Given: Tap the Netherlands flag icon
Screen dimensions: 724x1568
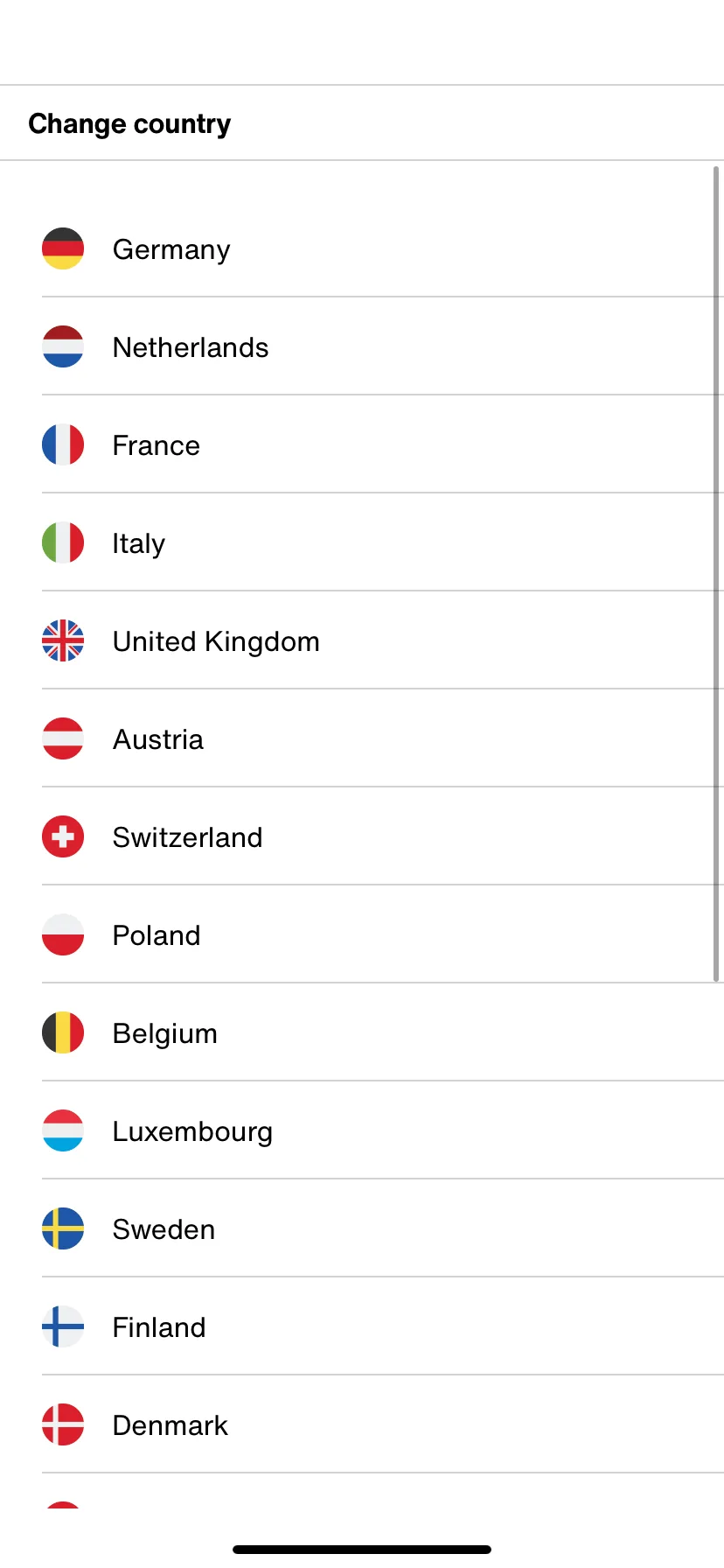Looking at the screenshot, I should coord(63,346).
